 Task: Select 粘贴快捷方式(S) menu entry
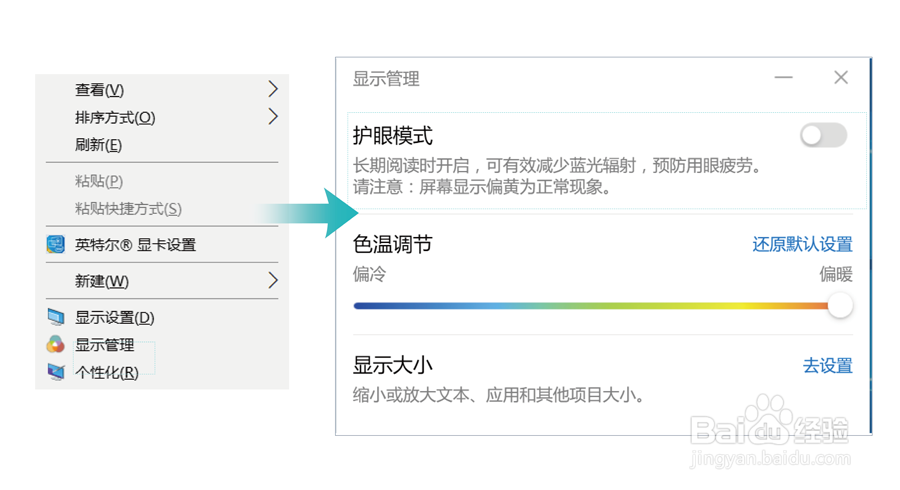[x=128, y=208]
